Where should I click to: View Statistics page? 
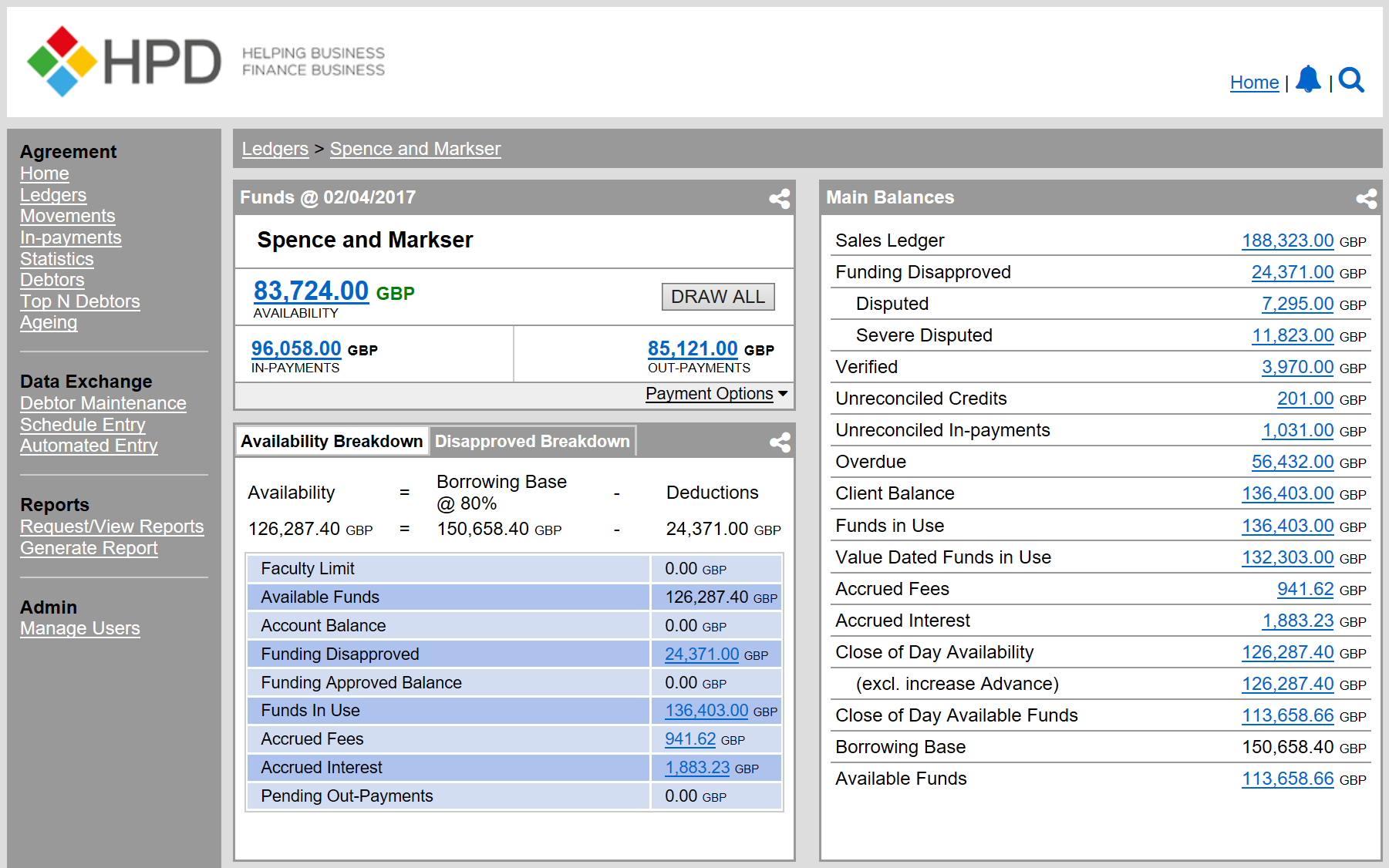pyautogui.click(x=57, y=259)
